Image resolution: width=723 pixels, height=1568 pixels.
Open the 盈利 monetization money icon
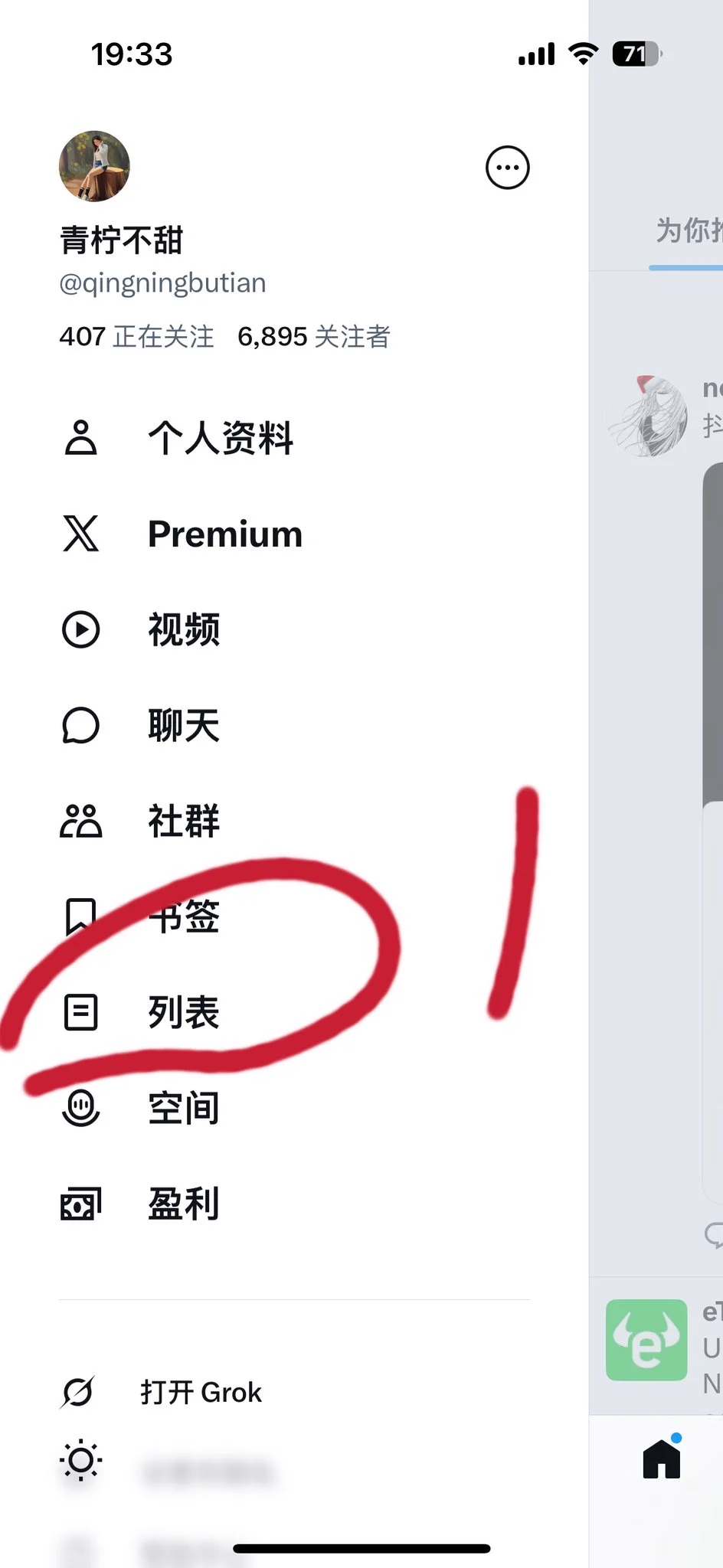point(80,1204)
